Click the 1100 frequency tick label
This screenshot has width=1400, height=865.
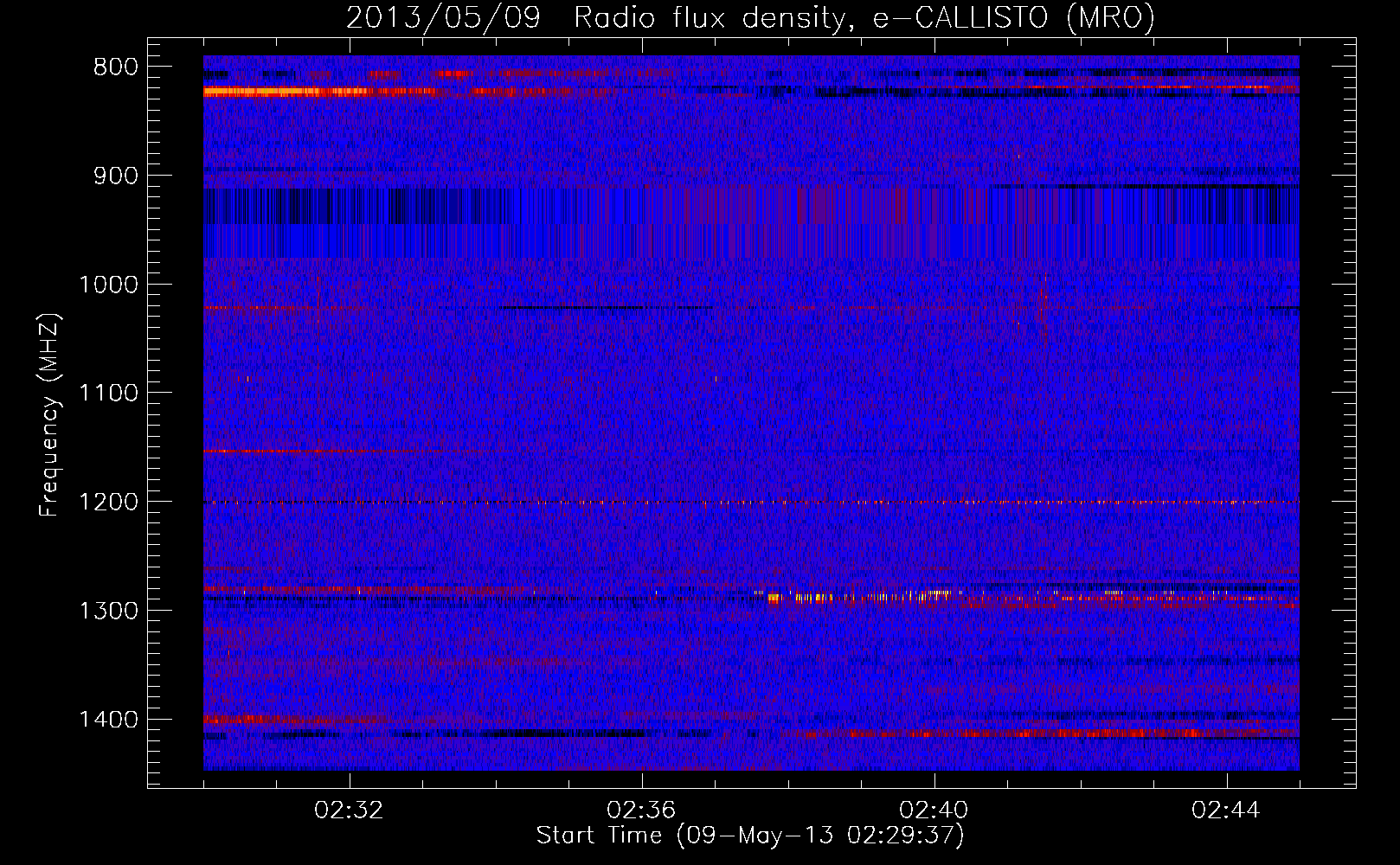pyautogui.click(x=108, y=394)
